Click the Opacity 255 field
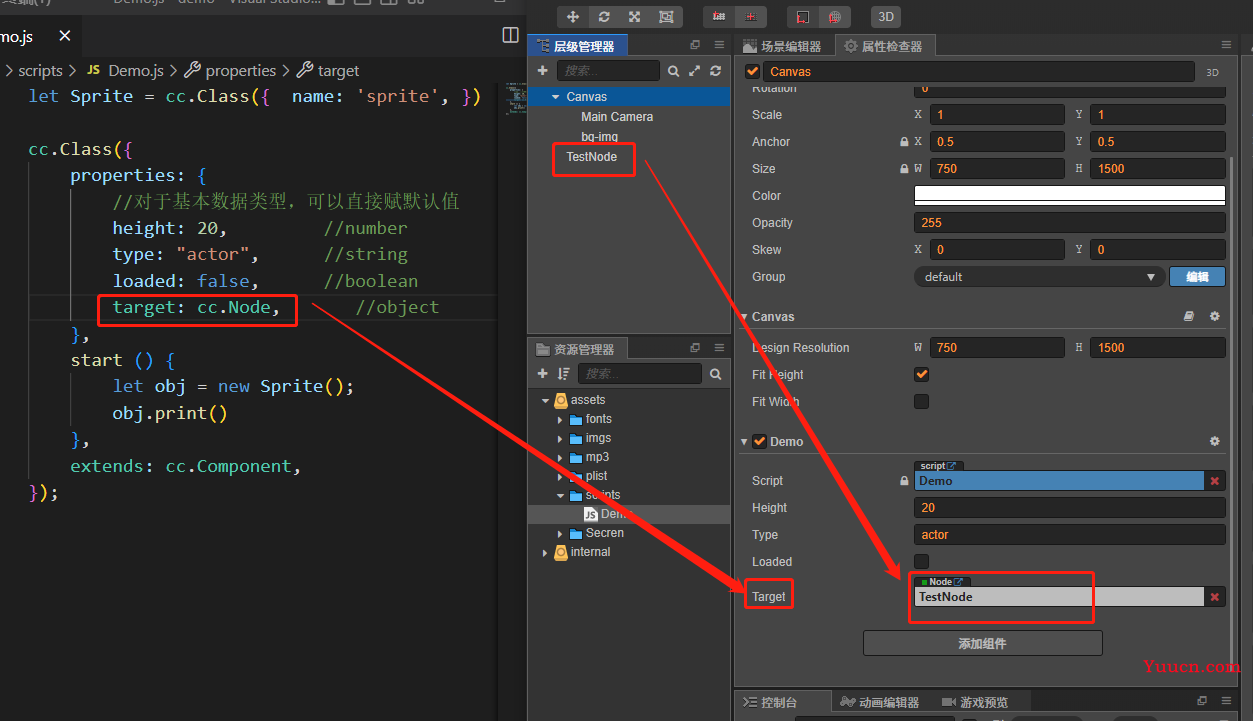 click(x=1069, y=223)
